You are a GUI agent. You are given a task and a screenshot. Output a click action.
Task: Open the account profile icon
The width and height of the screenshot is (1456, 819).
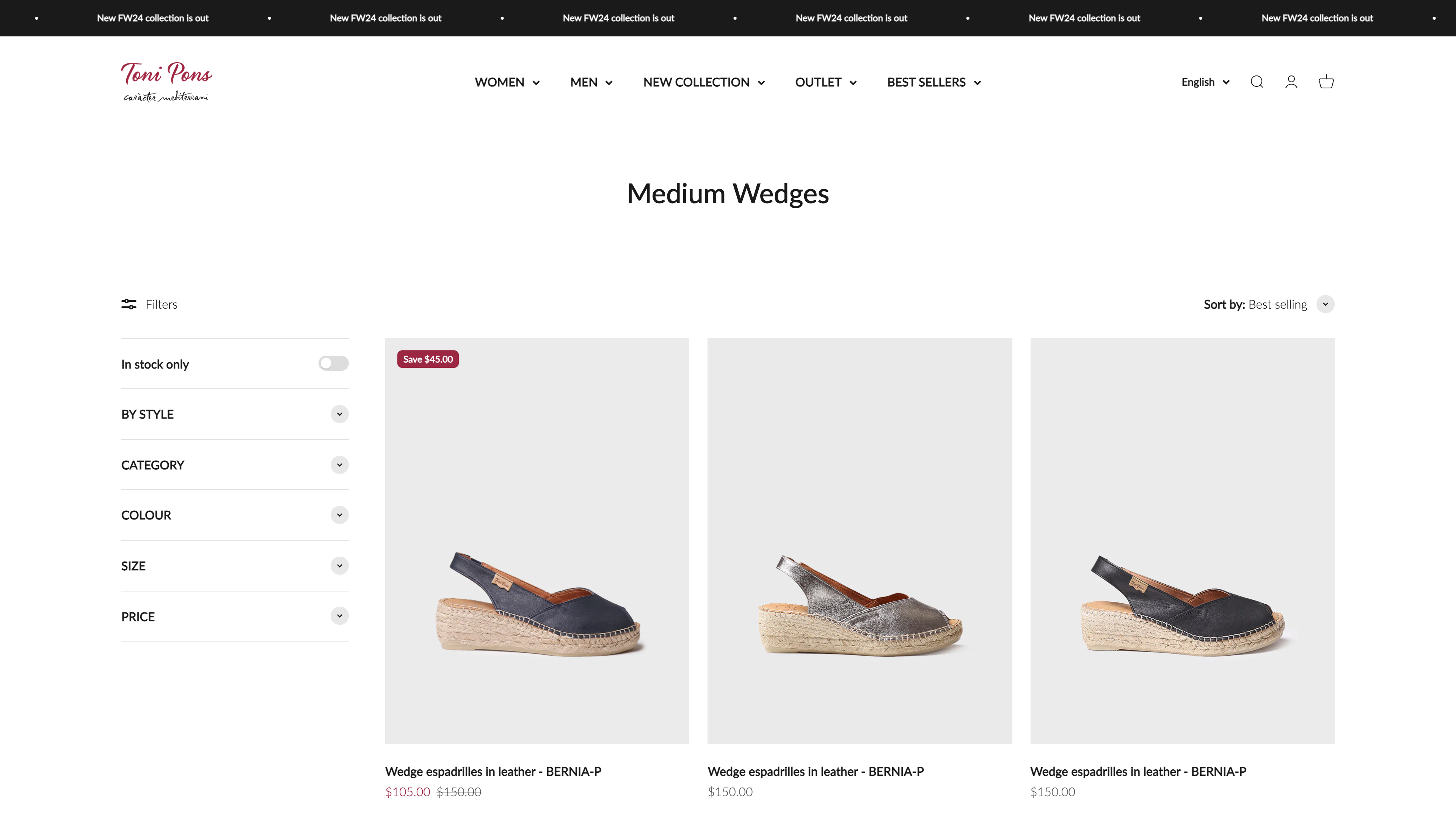point(1291,82)
